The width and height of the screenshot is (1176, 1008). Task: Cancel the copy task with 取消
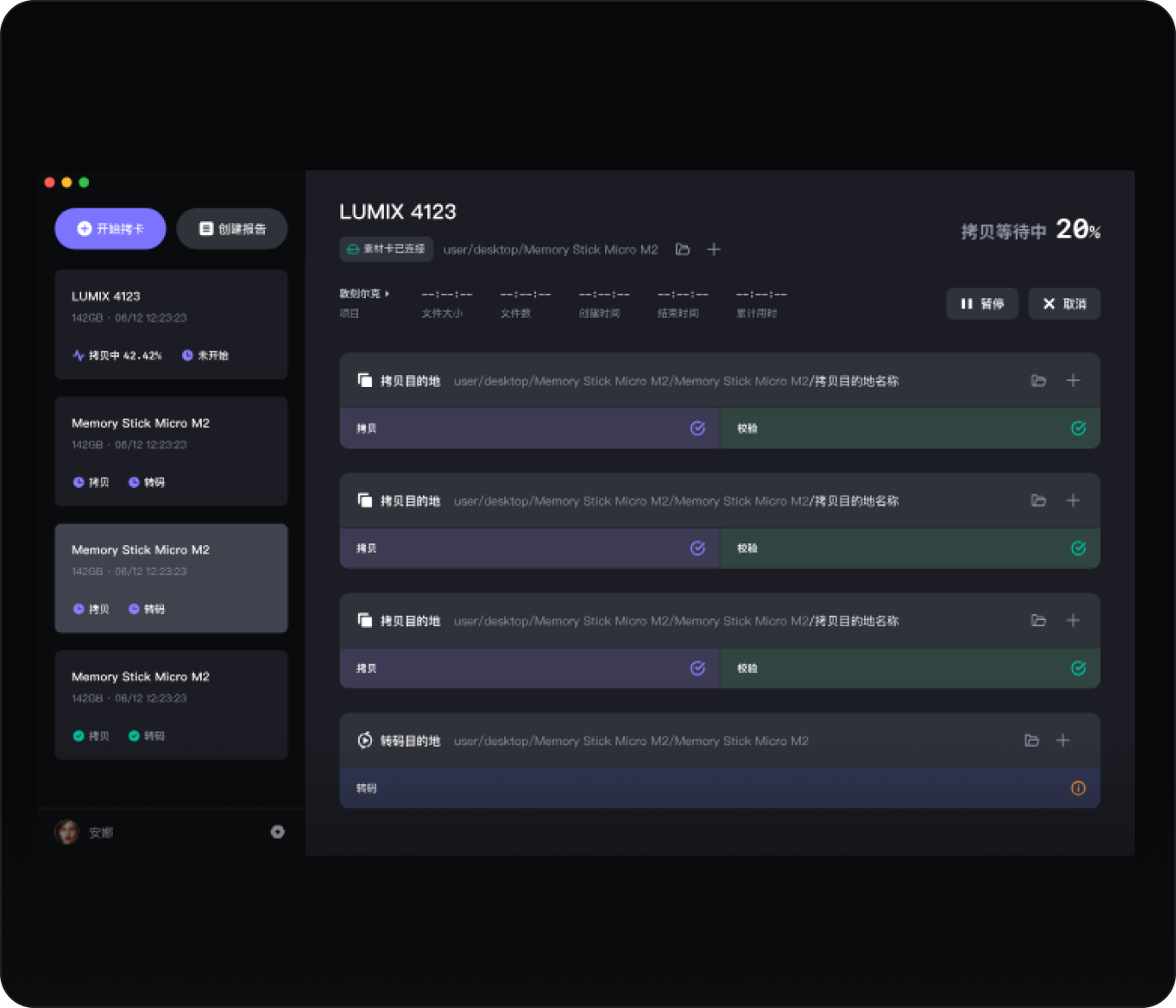pos(1064,304)
